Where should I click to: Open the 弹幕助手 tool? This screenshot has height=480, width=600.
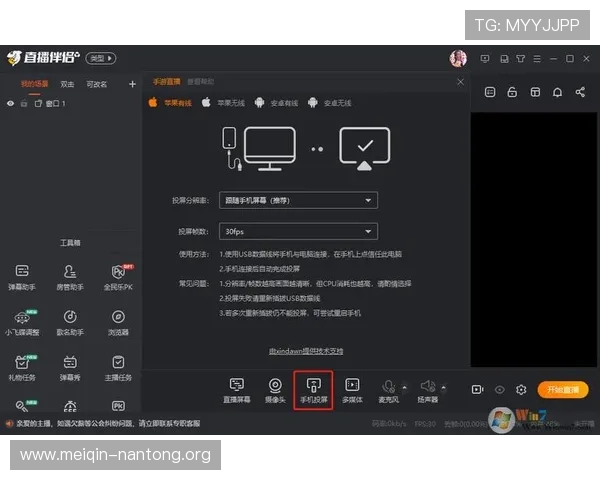[x=22, y=277]
